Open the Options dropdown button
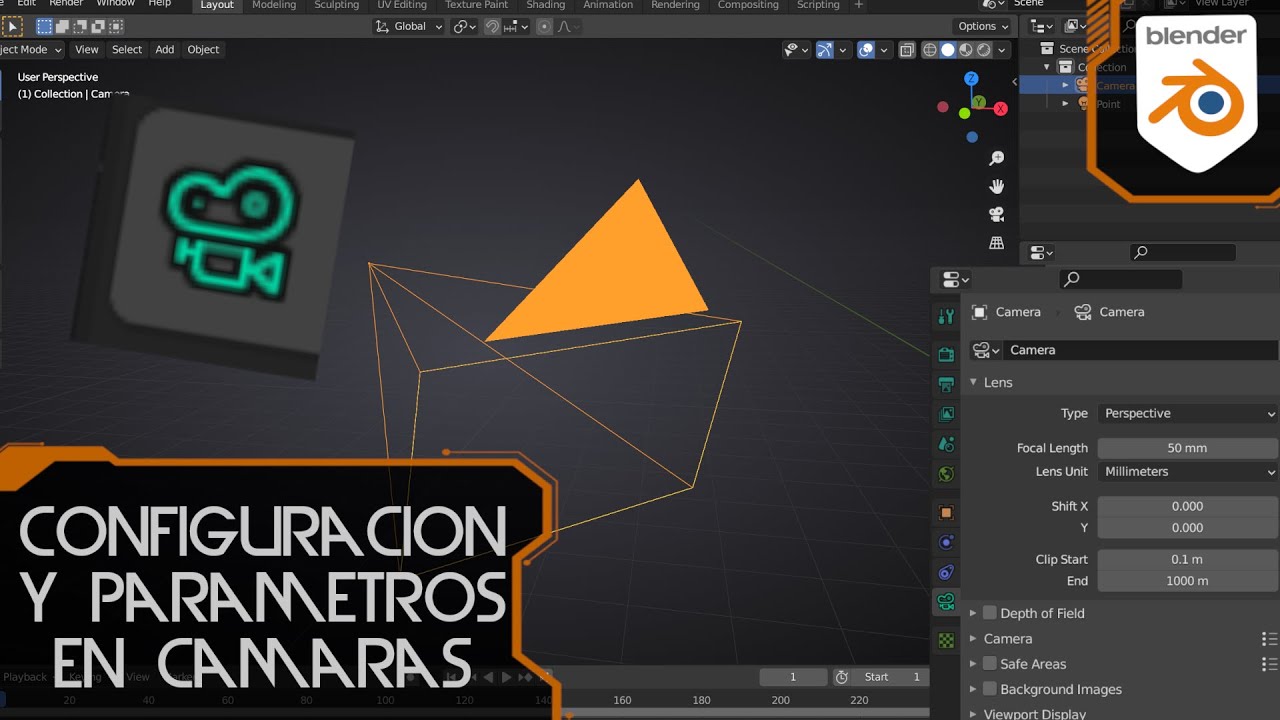This screenshot has width=1280, height=720. pyautogui.click(x=983, y=27)
